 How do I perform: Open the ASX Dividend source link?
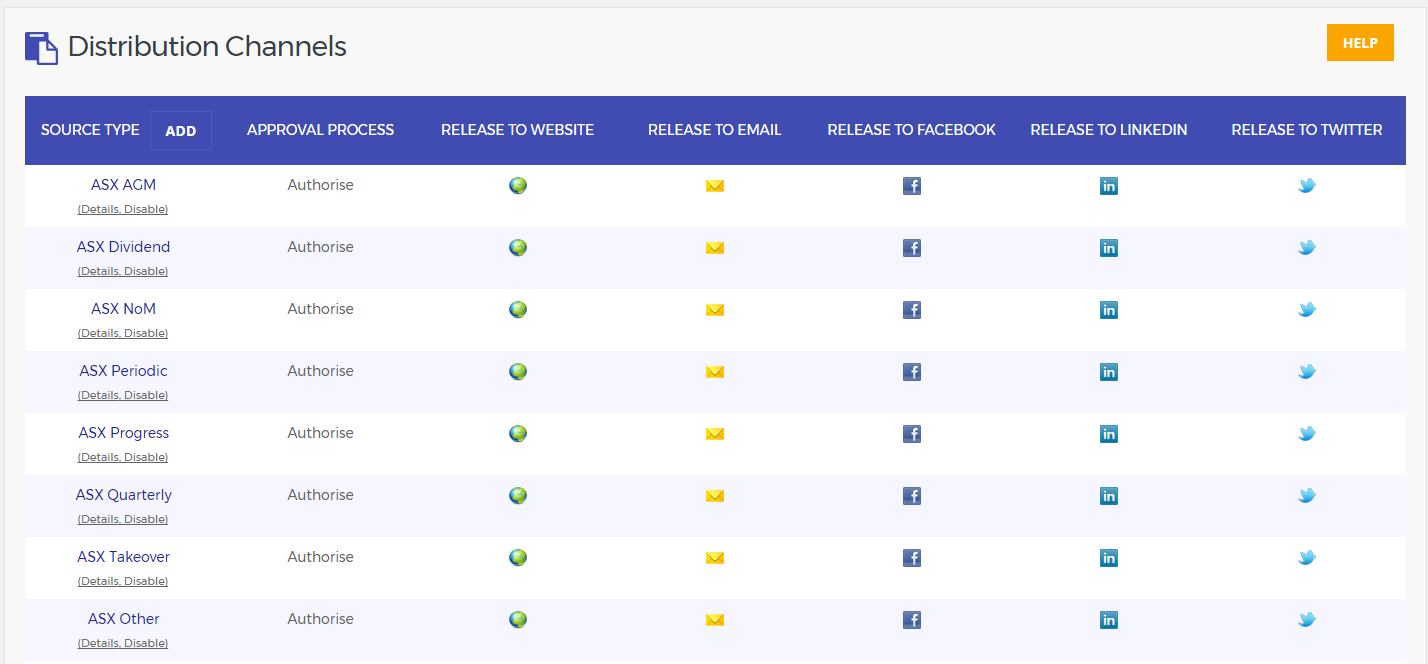[123, 247]
